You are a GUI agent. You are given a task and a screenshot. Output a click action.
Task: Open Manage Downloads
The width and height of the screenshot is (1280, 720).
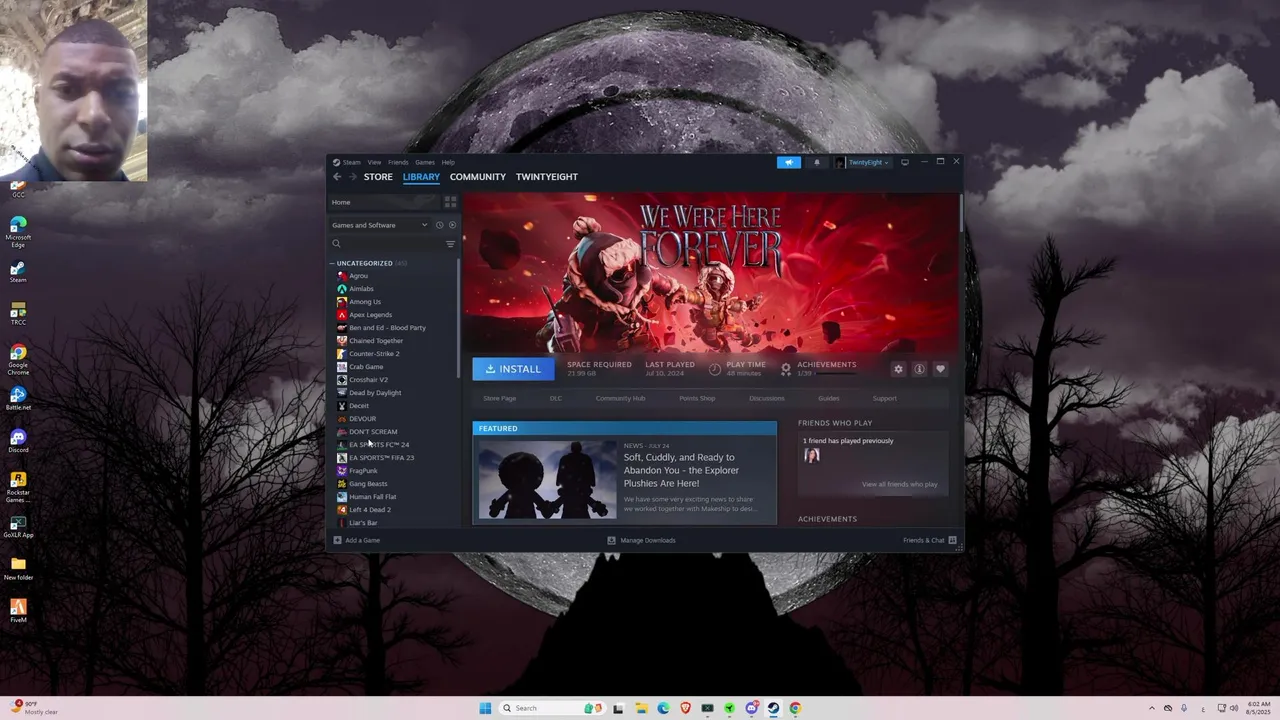pyautogui.click(x=642, y=540)
